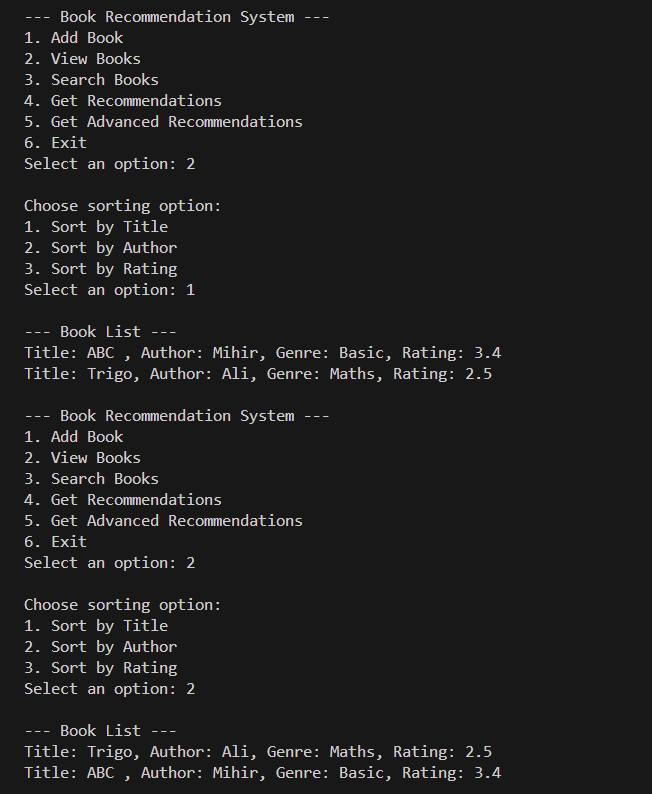Click "1. Add Book" in the first menu
Image resolution: width=652 pixels, height=794 pixels.
74,38
